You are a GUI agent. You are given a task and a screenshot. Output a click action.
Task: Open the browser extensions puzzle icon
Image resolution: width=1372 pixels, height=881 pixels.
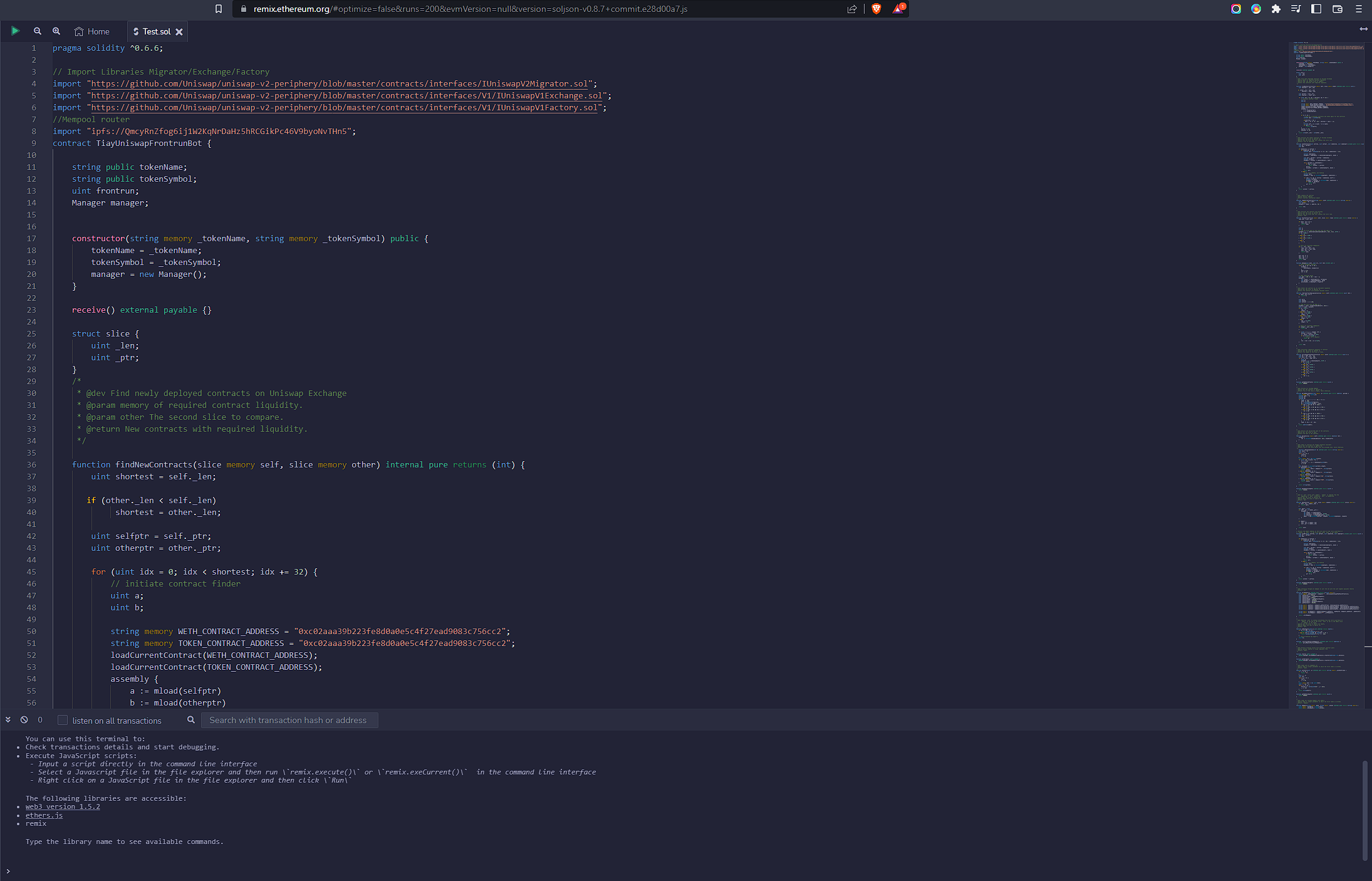click(x=1276, y=9)
